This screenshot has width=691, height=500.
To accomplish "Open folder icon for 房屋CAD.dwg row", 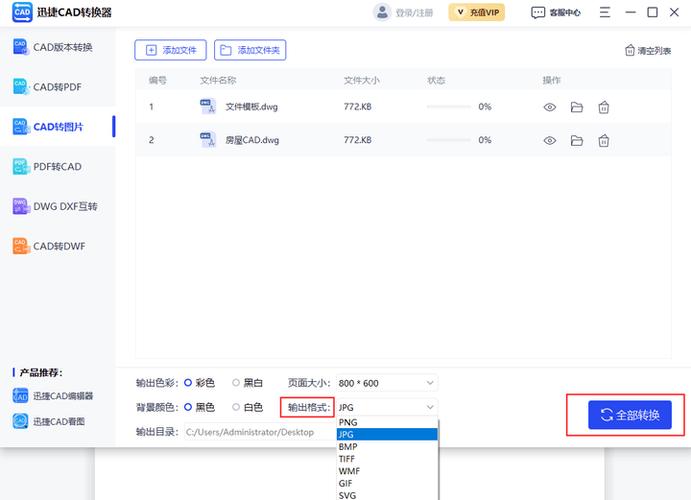I will pos(576,141).
